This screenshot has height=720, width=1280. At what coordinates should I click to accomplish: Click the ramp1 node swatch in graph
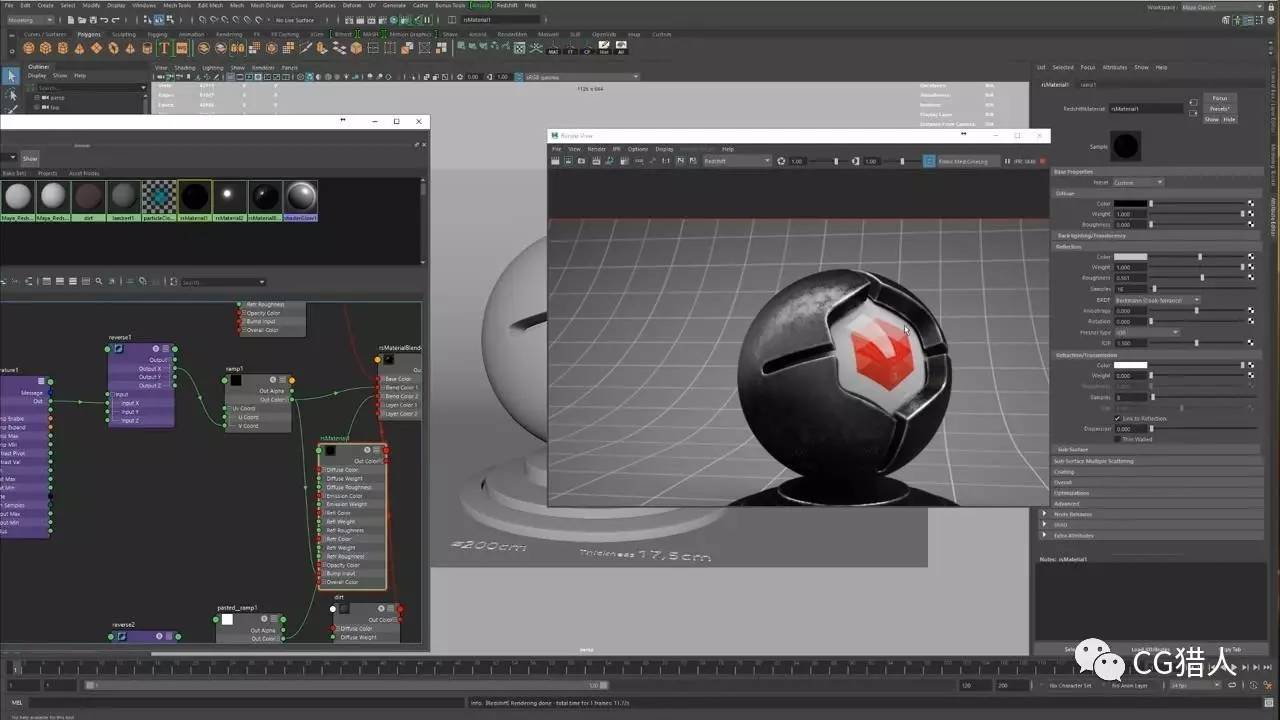point(236,380)
